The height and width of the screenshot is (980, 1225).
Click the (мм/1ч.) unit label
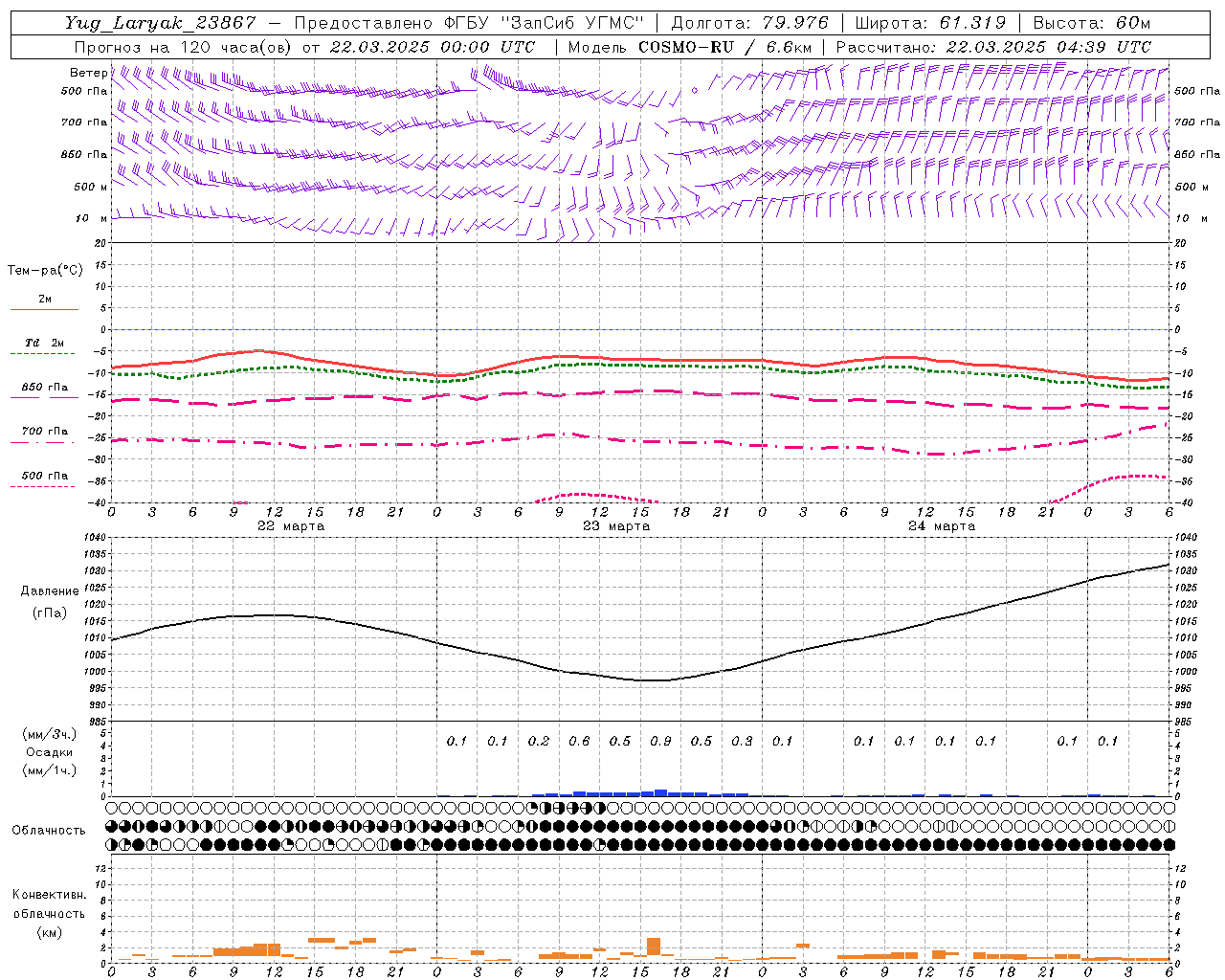point(49,770)
